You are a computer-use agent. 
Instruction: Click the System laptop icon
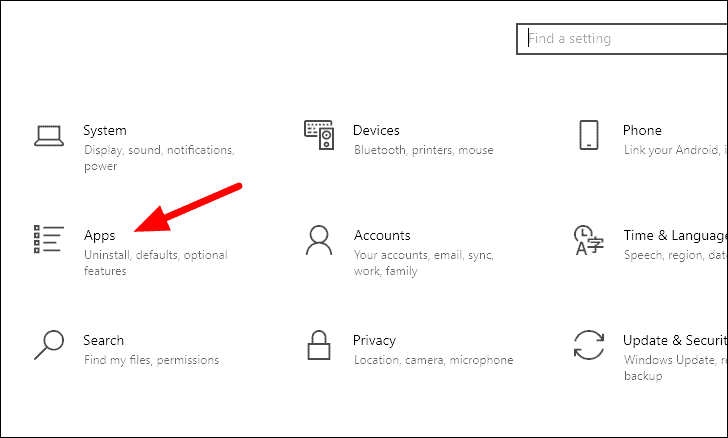tap(49, 136)
